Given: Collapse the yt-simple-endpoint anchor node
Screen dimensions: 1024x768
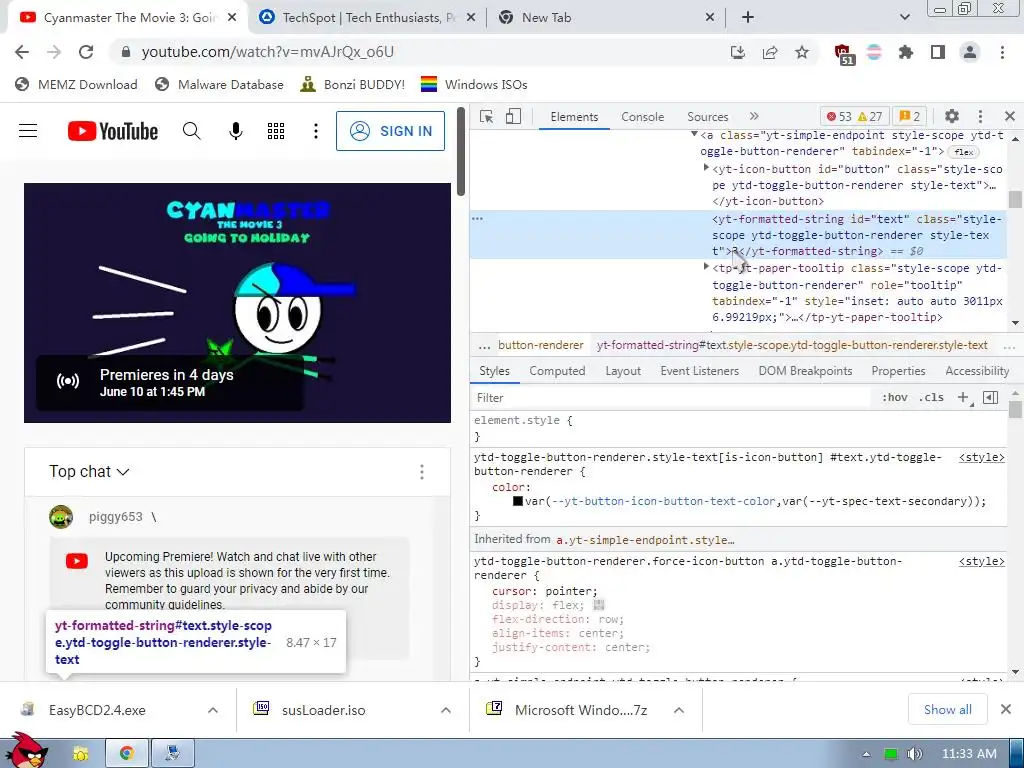Looking at the screenshot, I should coord(694,135).
